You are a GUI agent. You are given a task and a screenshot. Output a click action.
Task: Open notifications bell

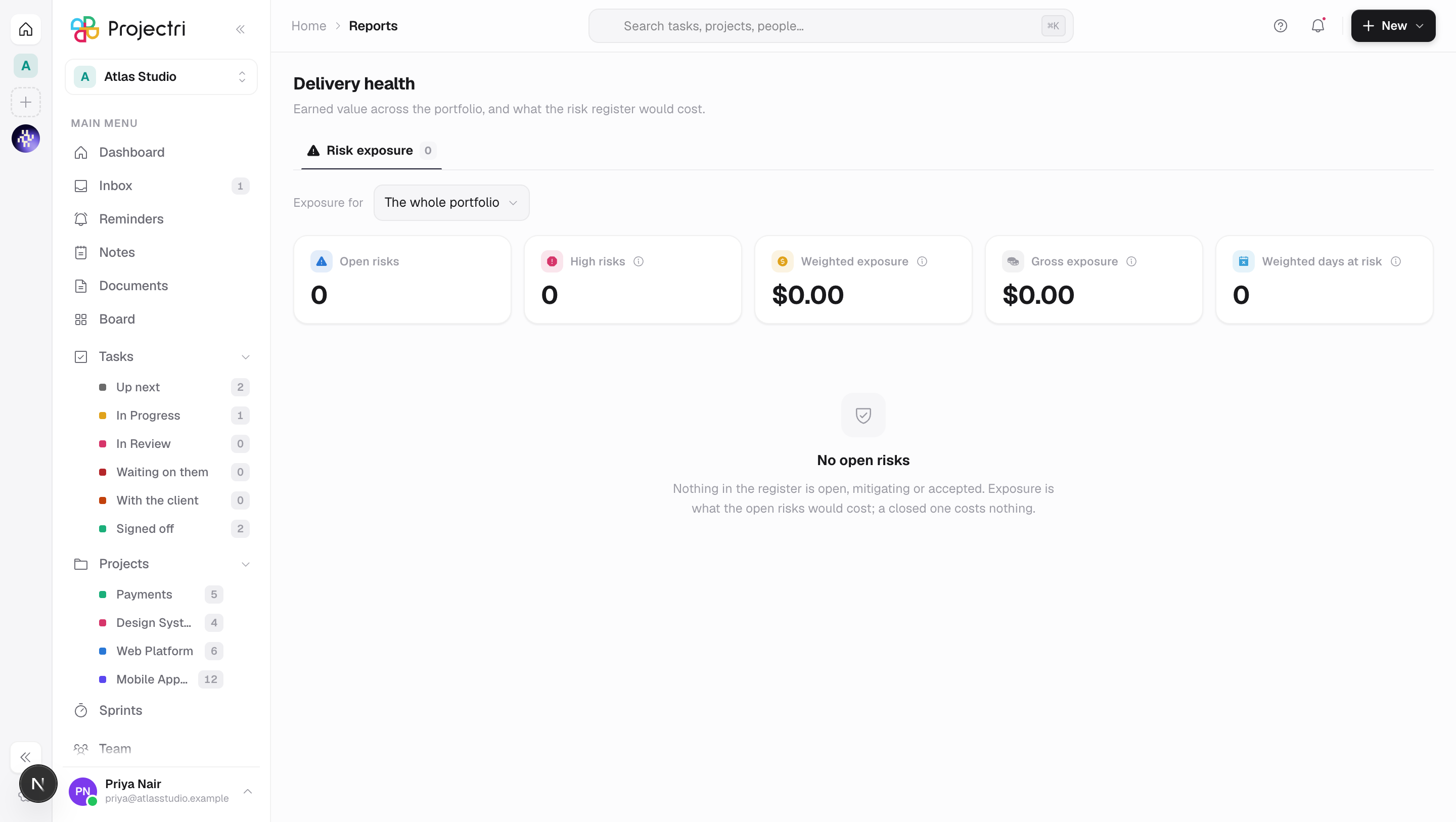click(1317, 26)
